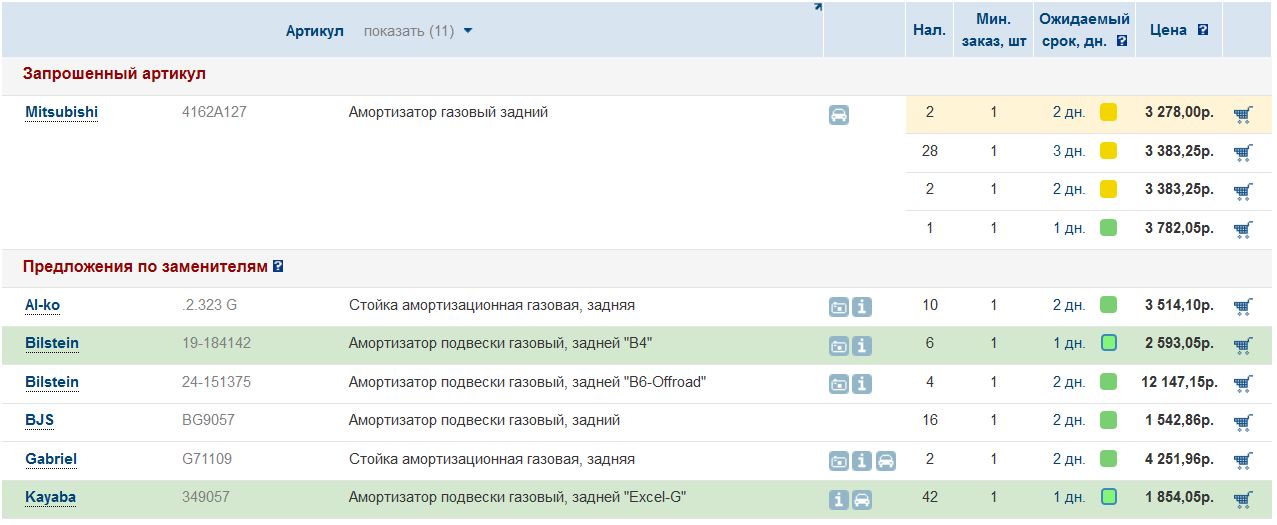The width and height of the screenshot is (1277, 525).
Task: Open help for Предложения по заменителям
Action: click(x=278, y=267)
